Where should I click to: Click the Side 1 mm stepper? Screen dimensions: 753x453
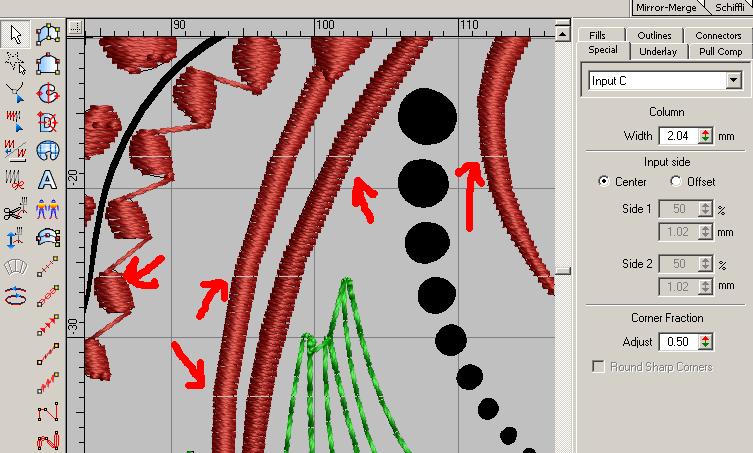pos(705,232)
